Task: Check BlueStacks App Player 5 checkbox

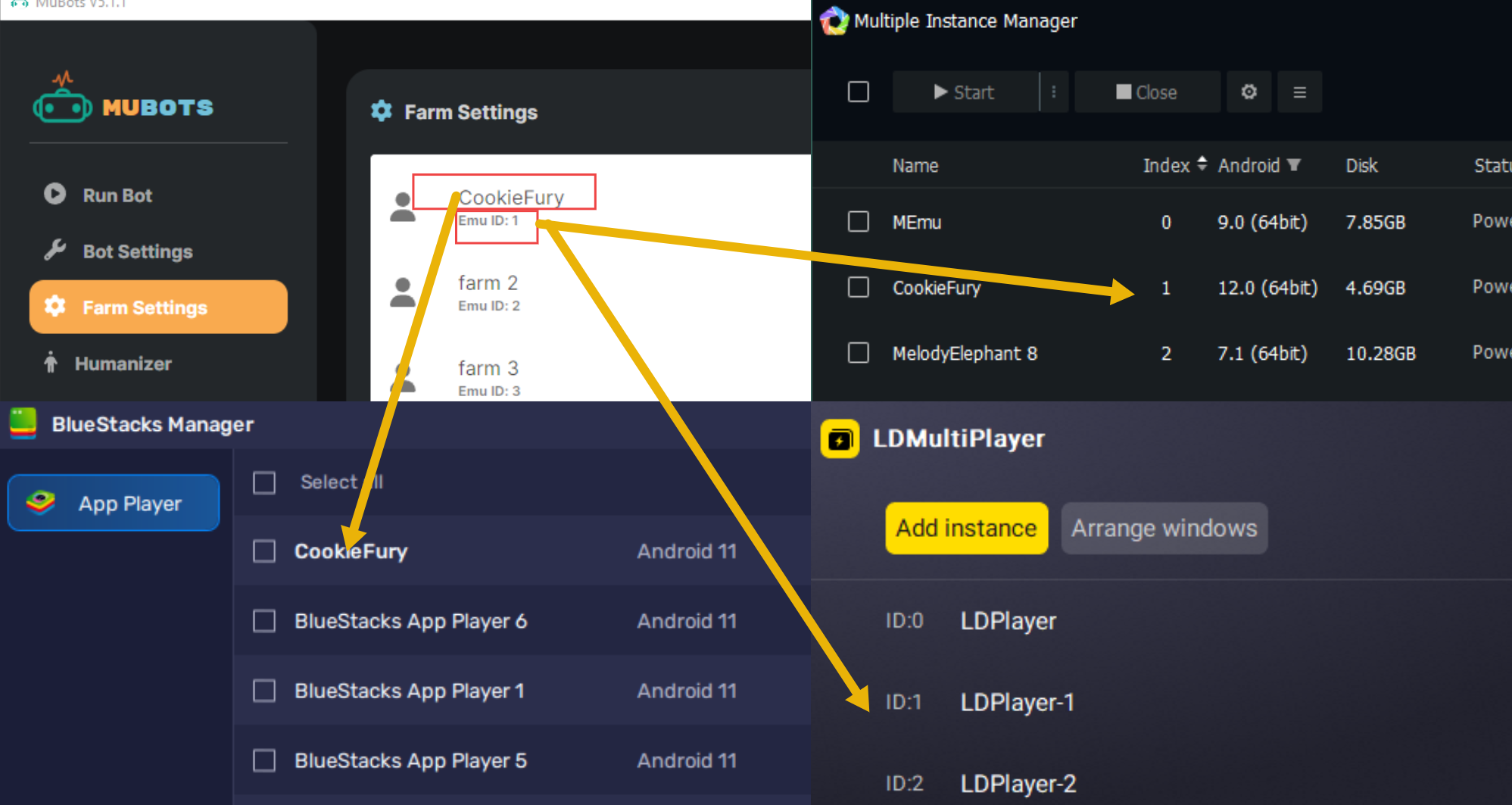Action: (x=263, y=760)
